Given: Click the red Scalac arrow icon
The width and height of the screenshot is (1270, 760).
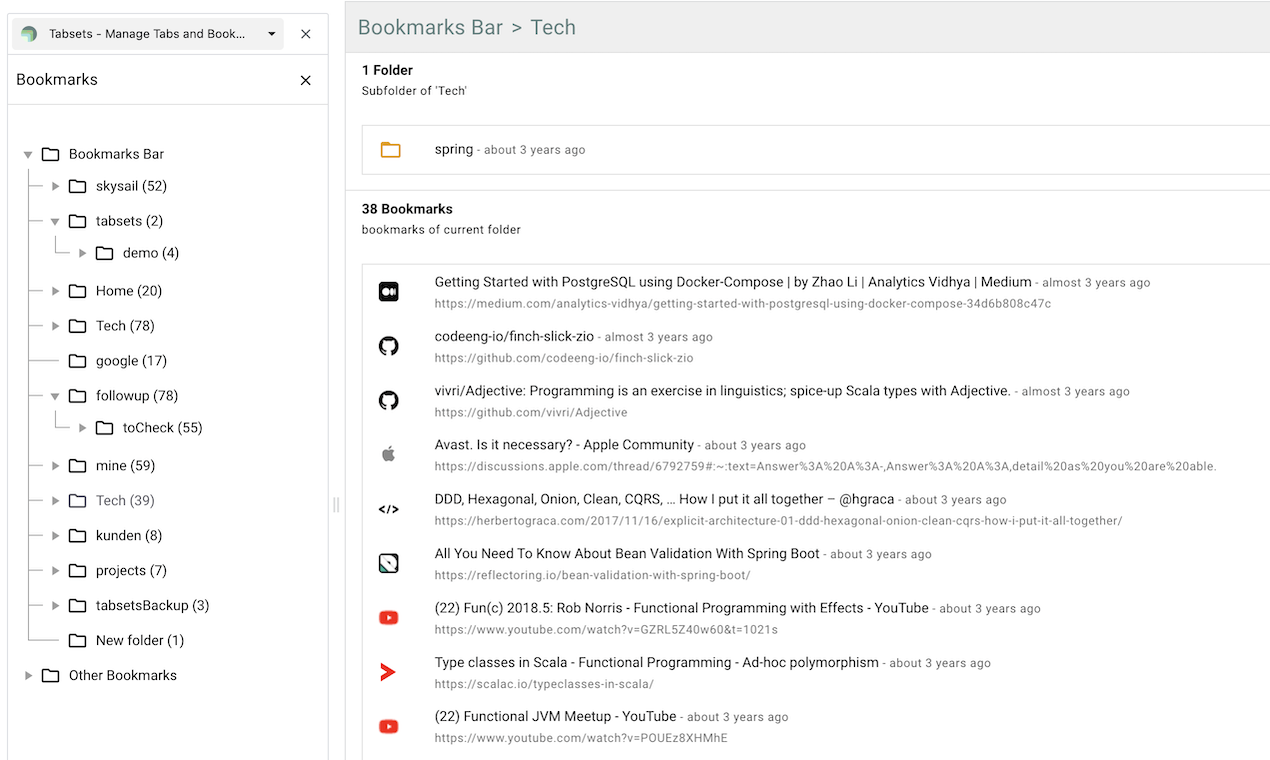Looking at the screenshot, I should (389, 672).
